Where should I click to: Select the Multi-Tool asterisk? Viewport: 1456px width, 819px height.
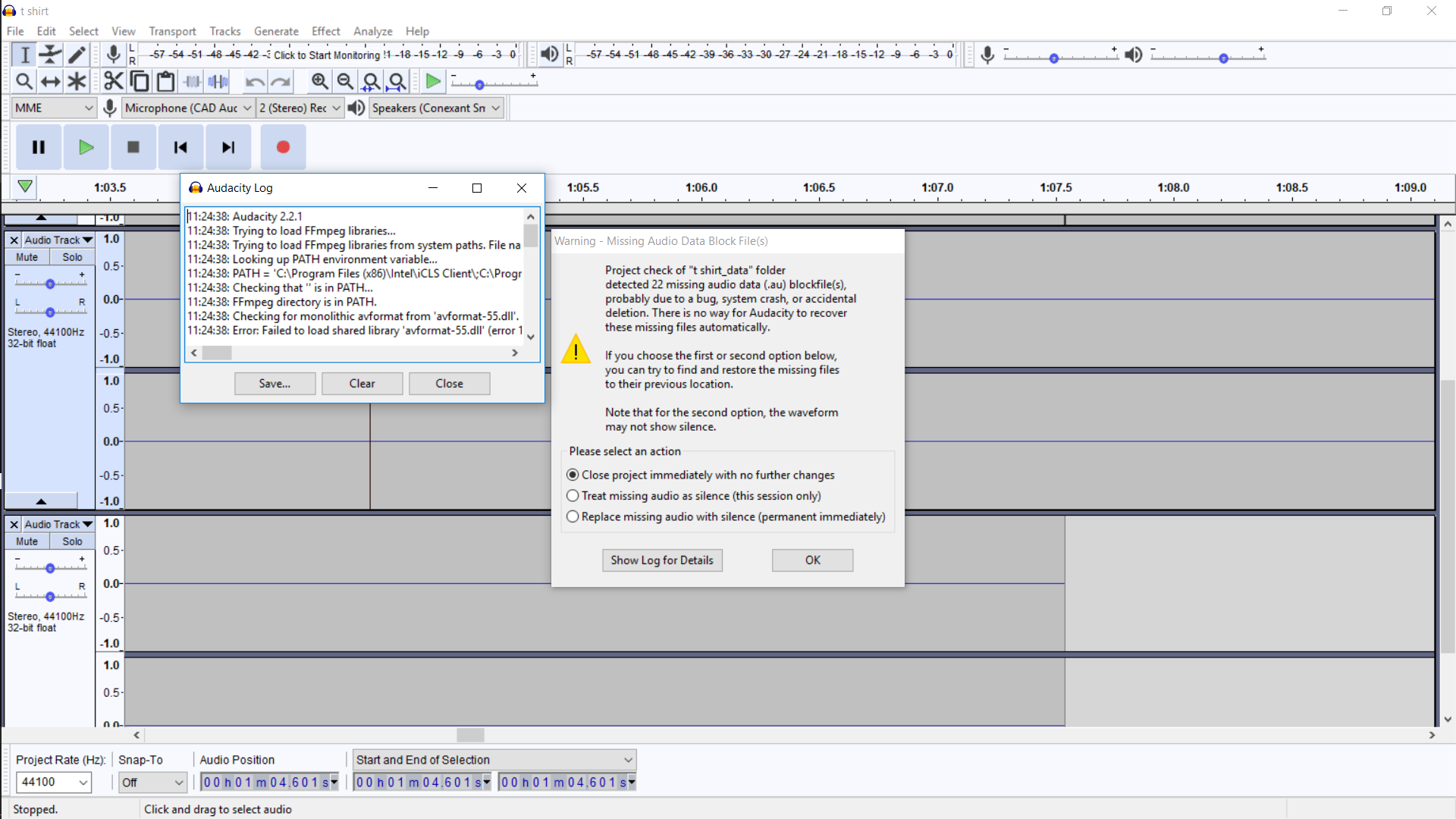point(77,81)
